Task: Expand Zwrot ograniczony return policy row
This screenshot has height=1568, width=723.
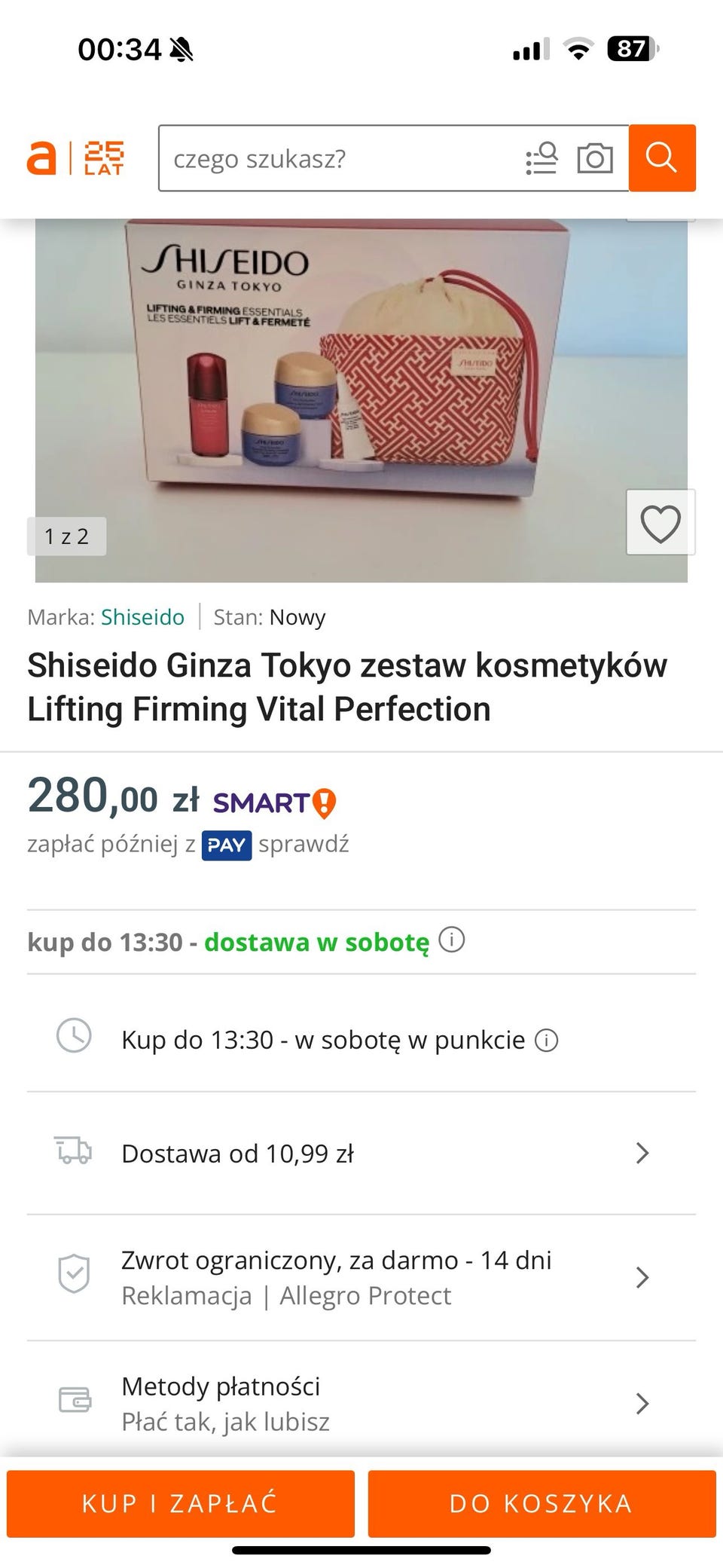Action: pyautogui.click(x=361, y=1278)
